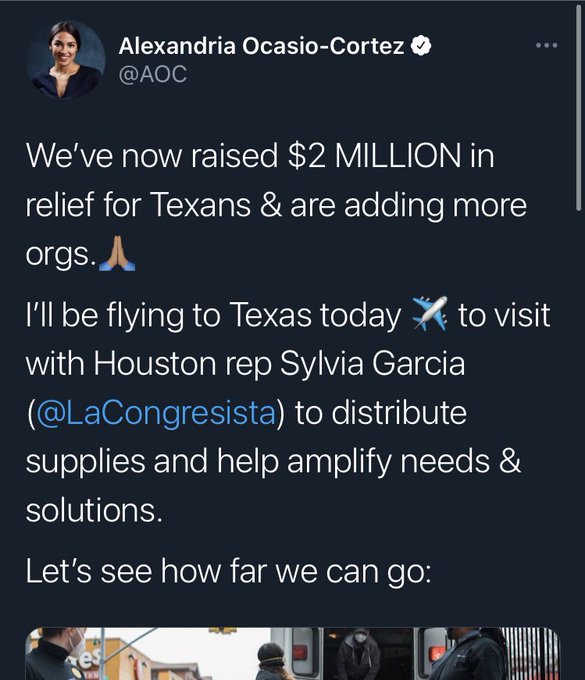The height and width of the screenshot is (680, 585).
Task: Click the @AOC handle under the name
Action: pos(153,74)
